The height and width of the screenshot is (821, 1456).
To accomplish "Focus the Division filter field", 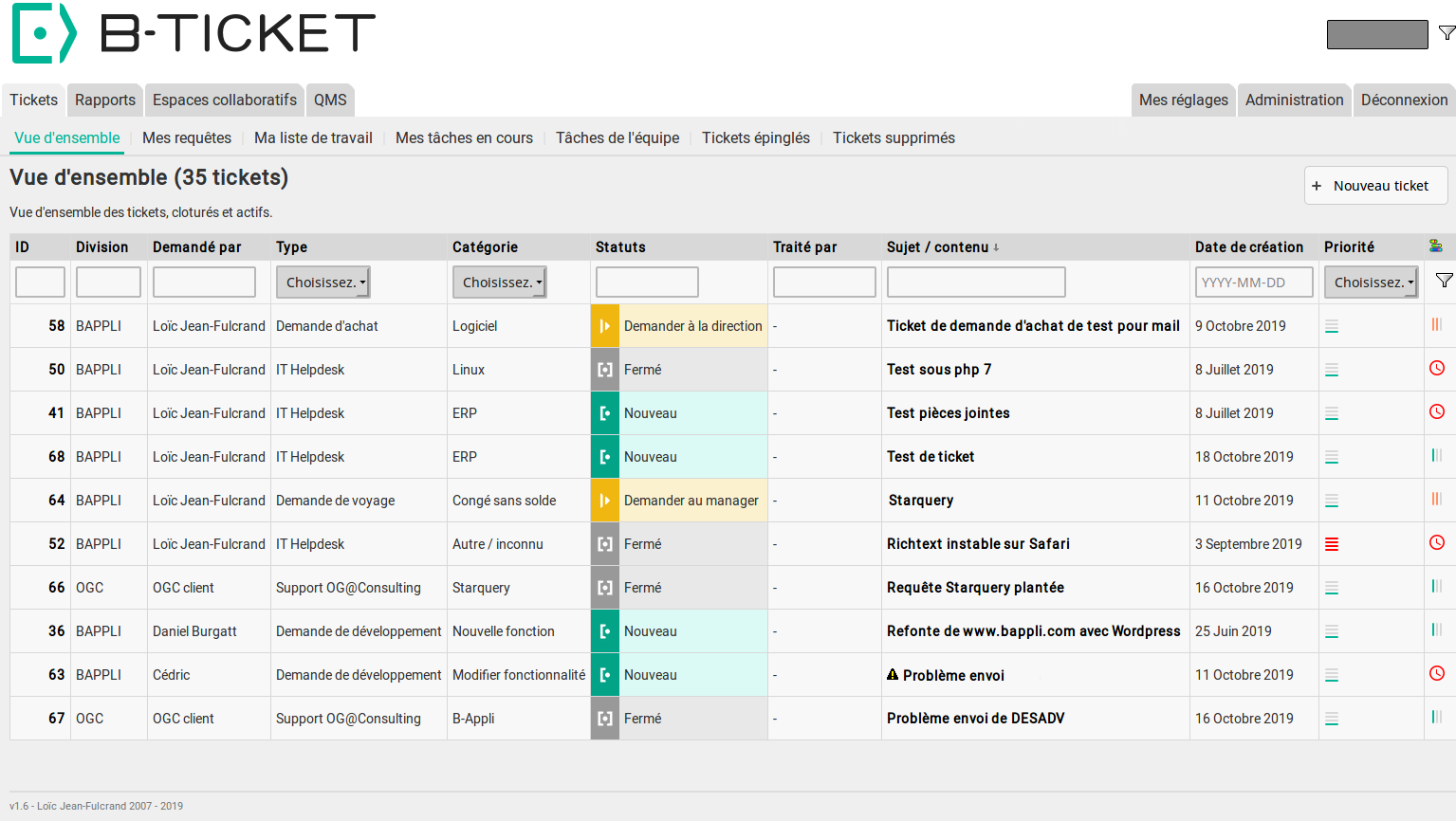I will tap(108, 283).
